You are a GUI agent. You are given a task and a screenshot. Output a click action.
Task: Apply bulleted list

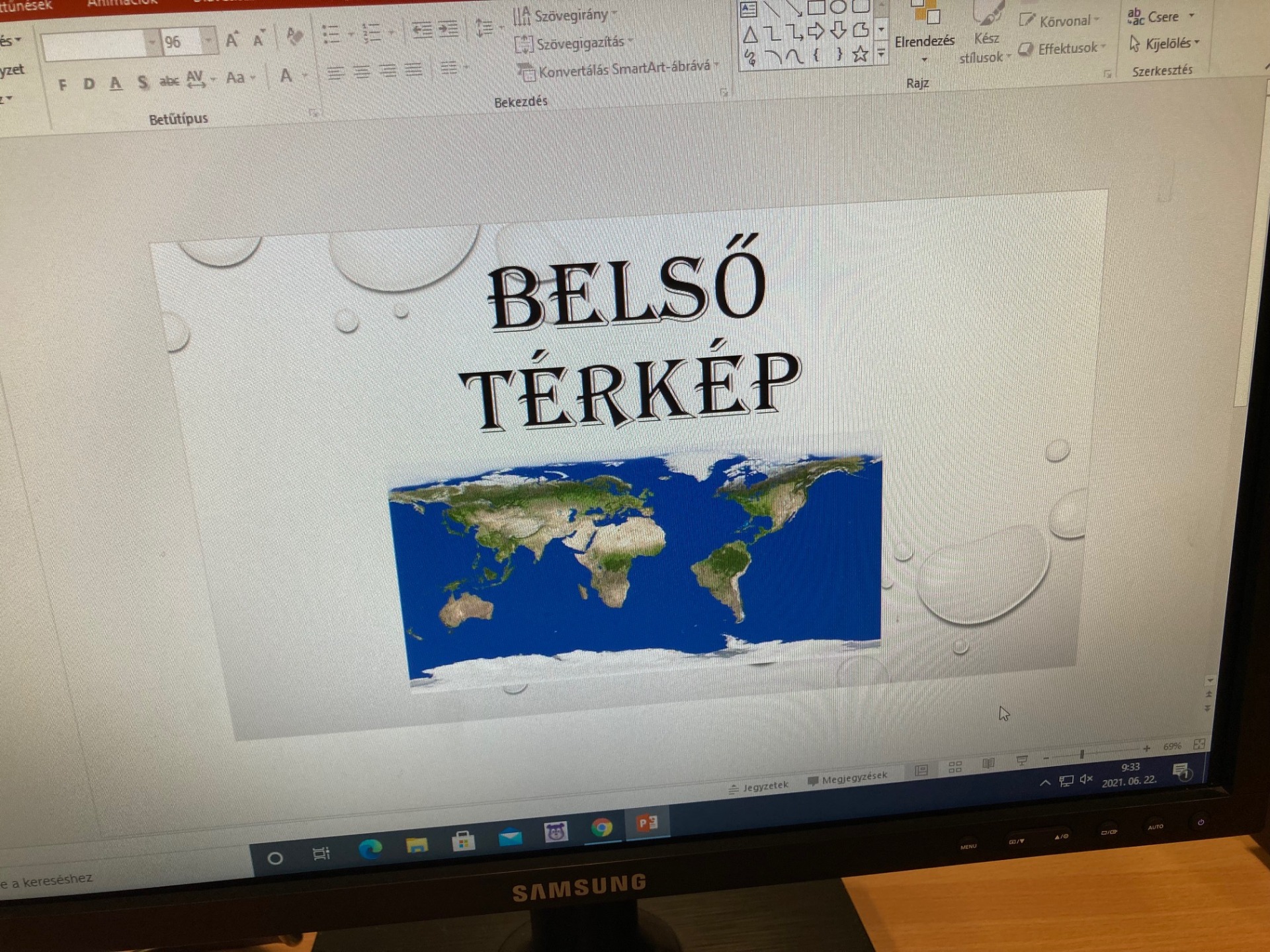[x=331, y=34]
